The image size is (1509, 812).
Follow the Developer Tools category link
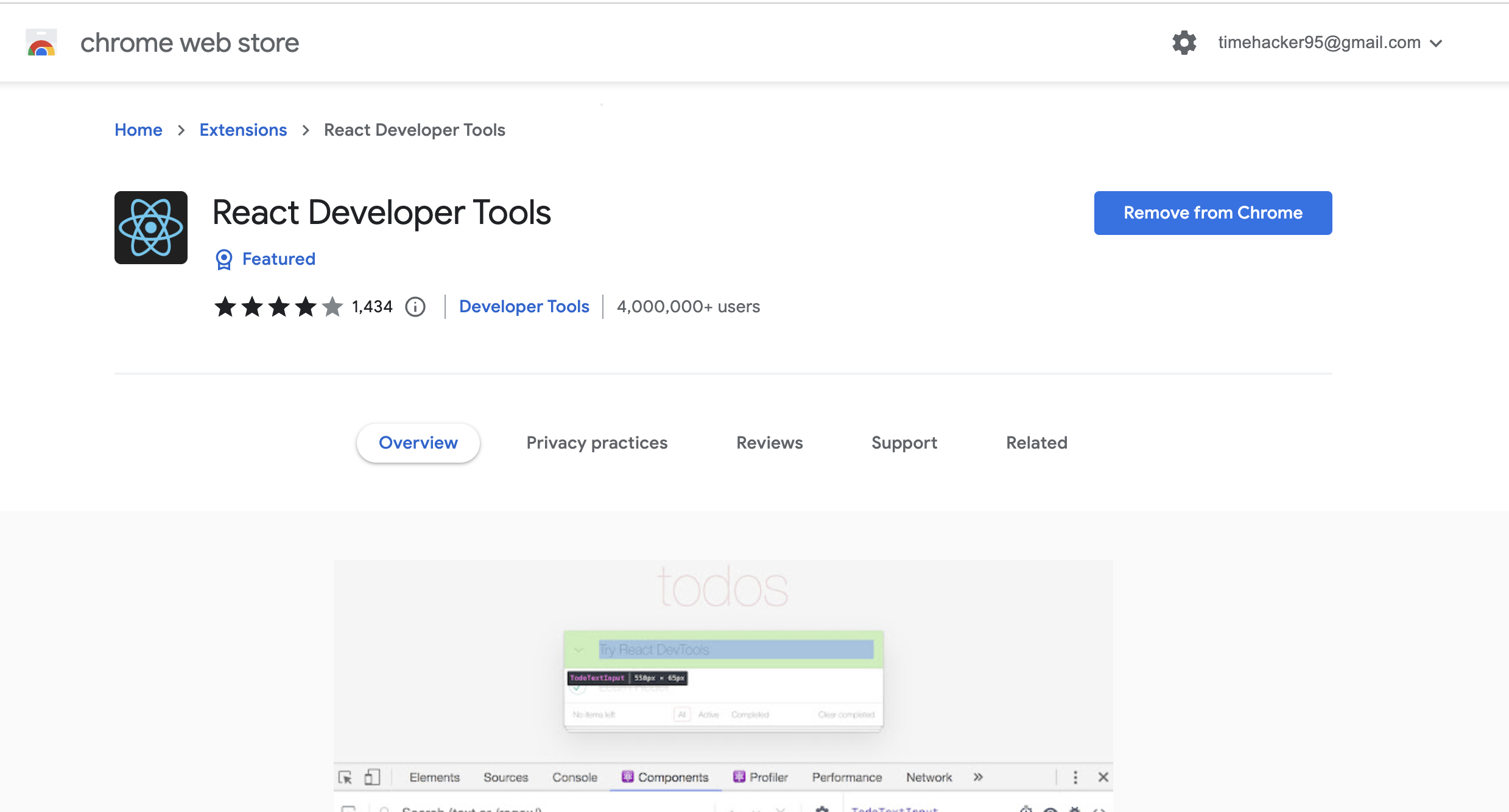pyautogui.click(x=524, y=307)
